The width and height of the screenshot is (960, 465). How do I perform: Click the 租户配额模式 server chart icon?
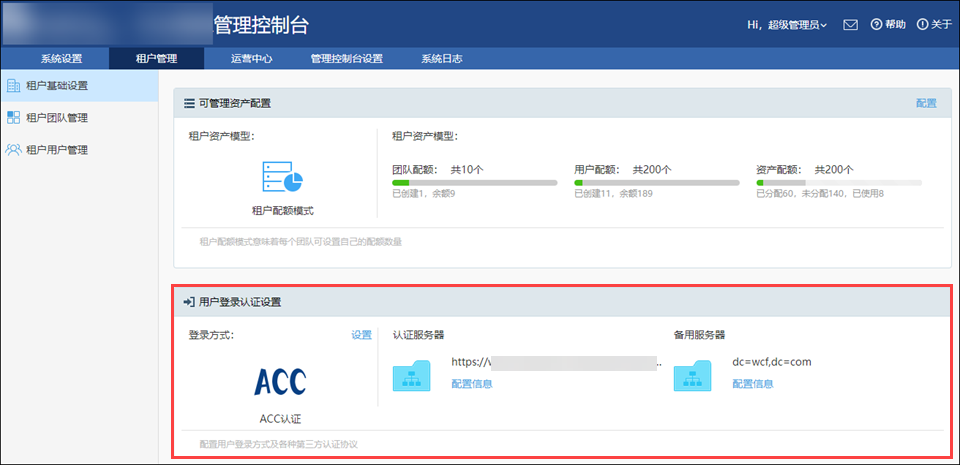[282, 176]
